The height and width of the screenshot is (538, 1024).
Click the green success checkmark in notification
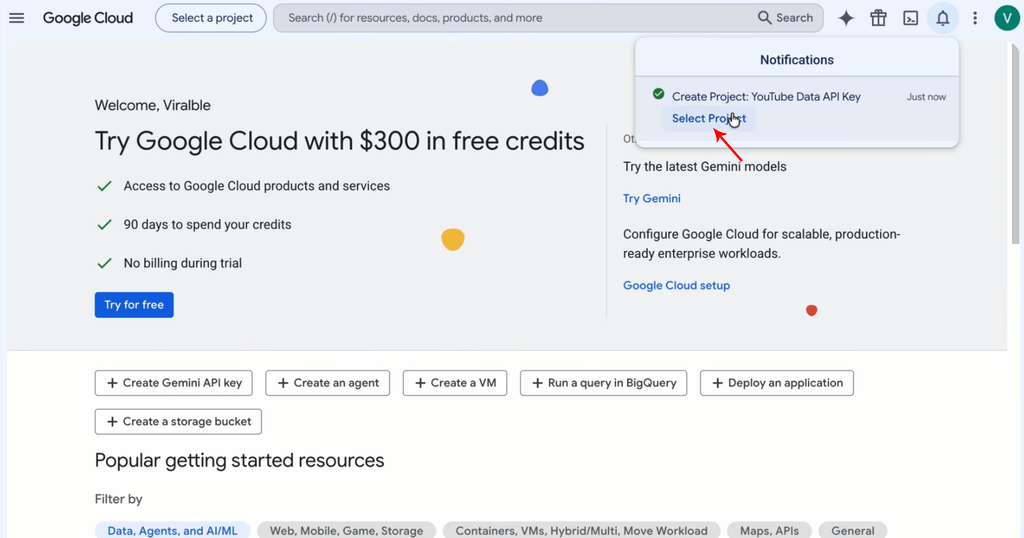tap(658, 94)
